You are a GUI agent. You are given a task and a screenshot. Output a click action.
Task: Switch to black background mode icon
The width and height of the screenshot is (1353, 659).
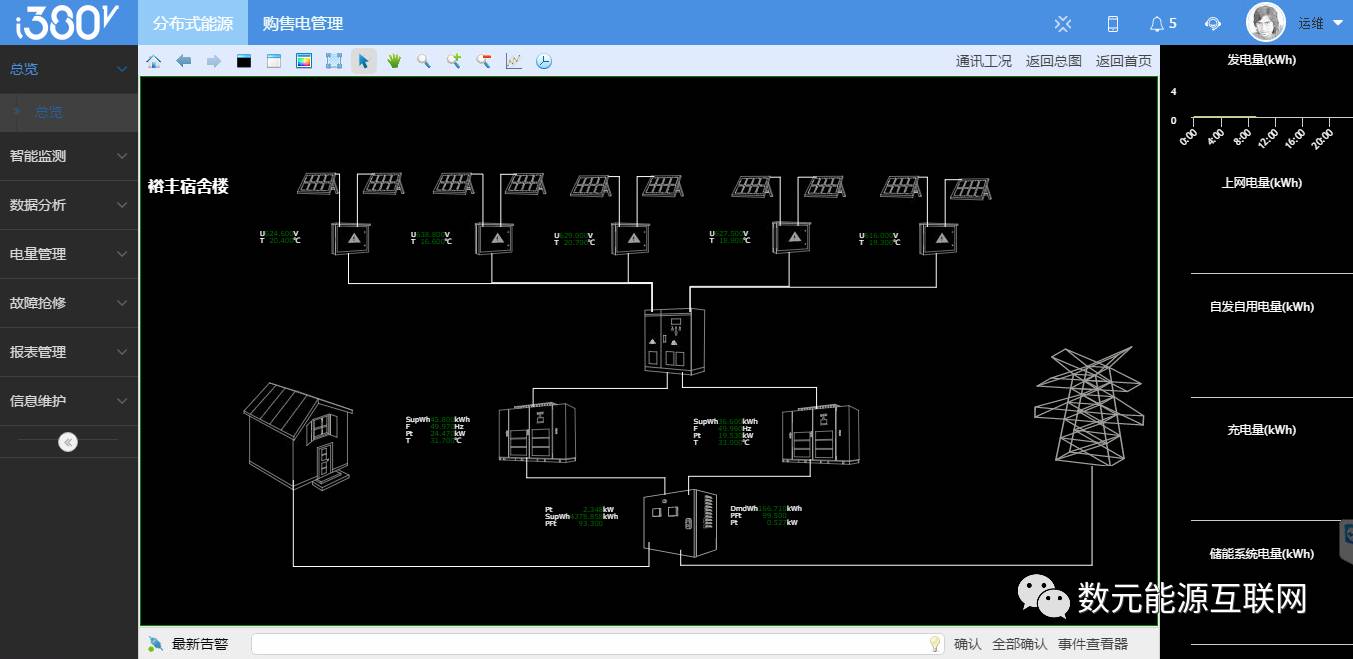244,61
